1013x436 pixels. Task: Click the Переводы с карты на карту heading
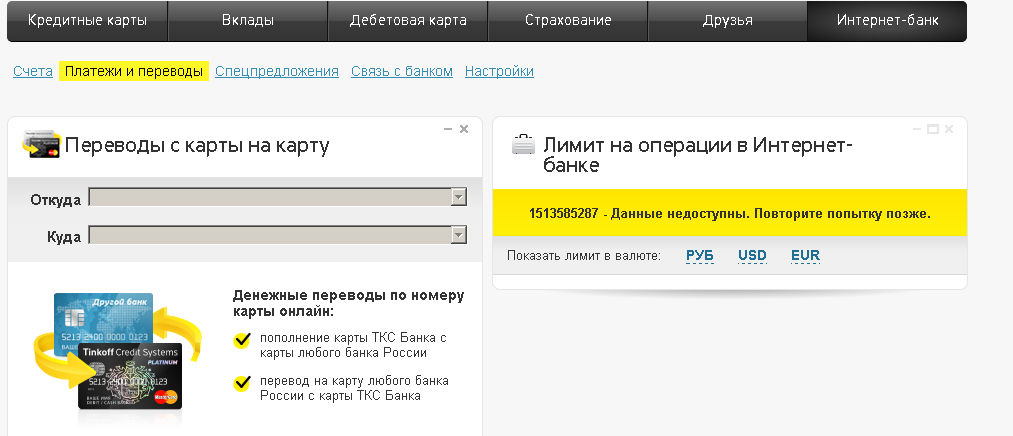[x=197, y=145]
